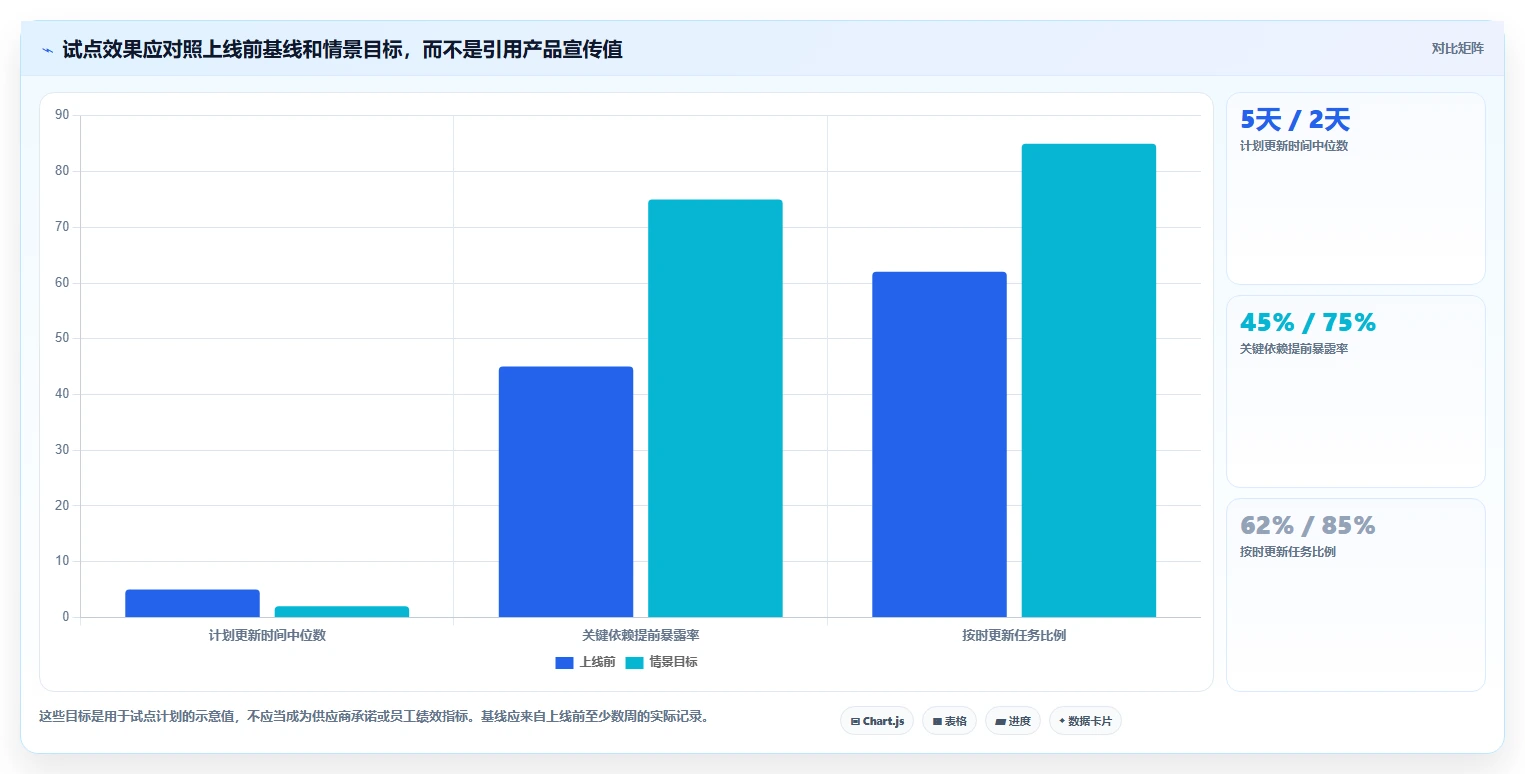1525x774 pixels.
Task: Click the card caption 关键依赖提前暴露率
Action: tap(1294, 349)
